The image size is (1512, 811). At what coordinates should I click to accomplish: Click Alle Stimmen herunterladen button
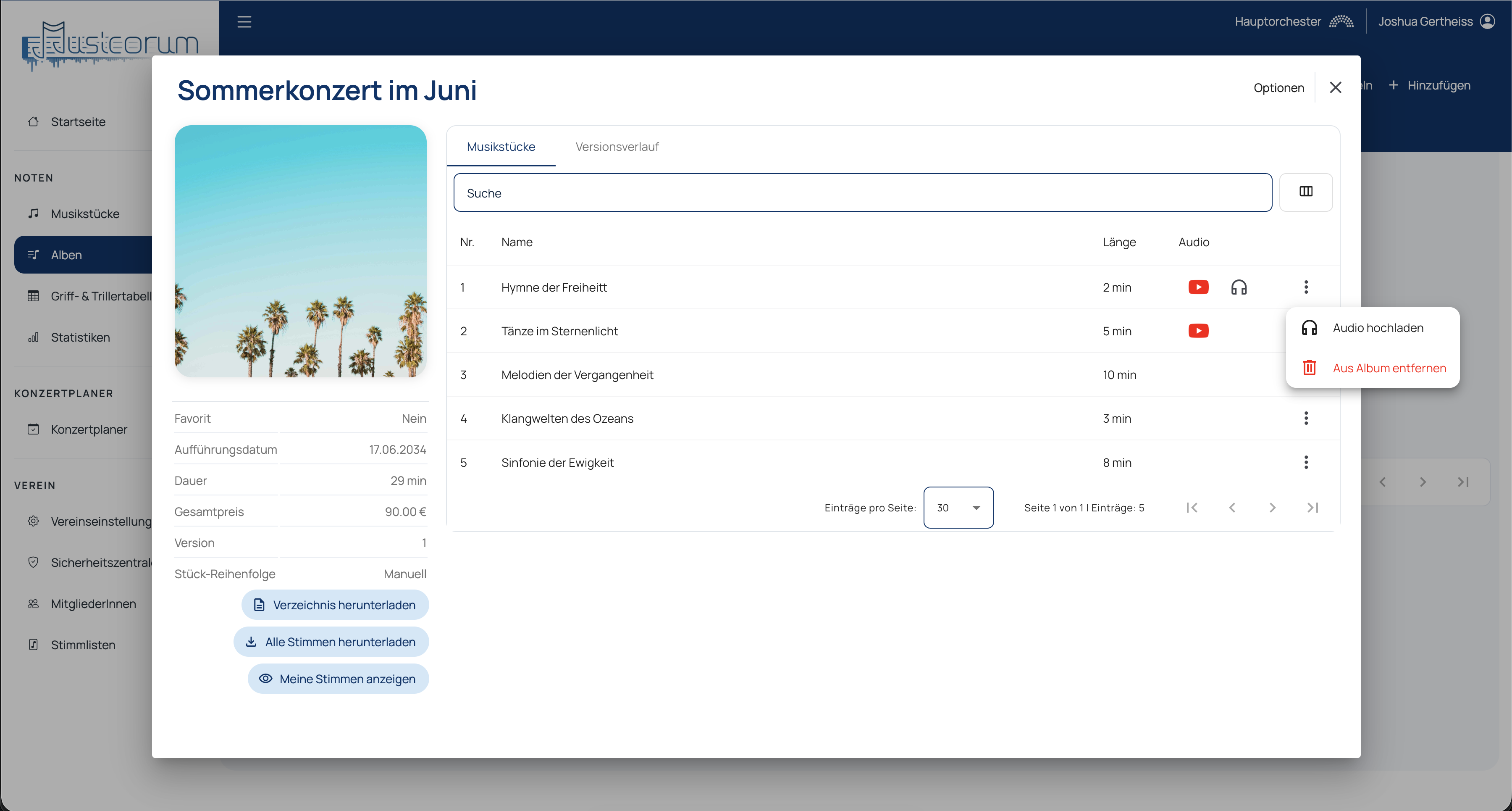331,642
